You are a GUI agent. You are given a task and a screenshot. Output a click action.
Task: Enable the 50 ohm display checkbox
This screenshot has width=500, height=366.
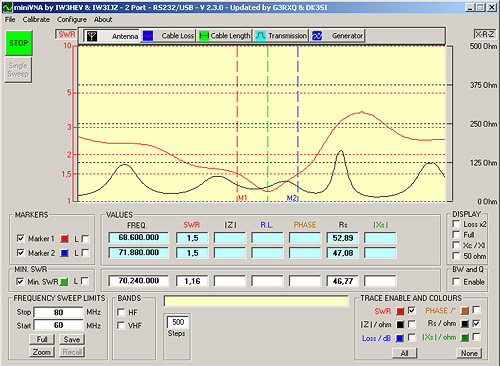coord(456,256)
